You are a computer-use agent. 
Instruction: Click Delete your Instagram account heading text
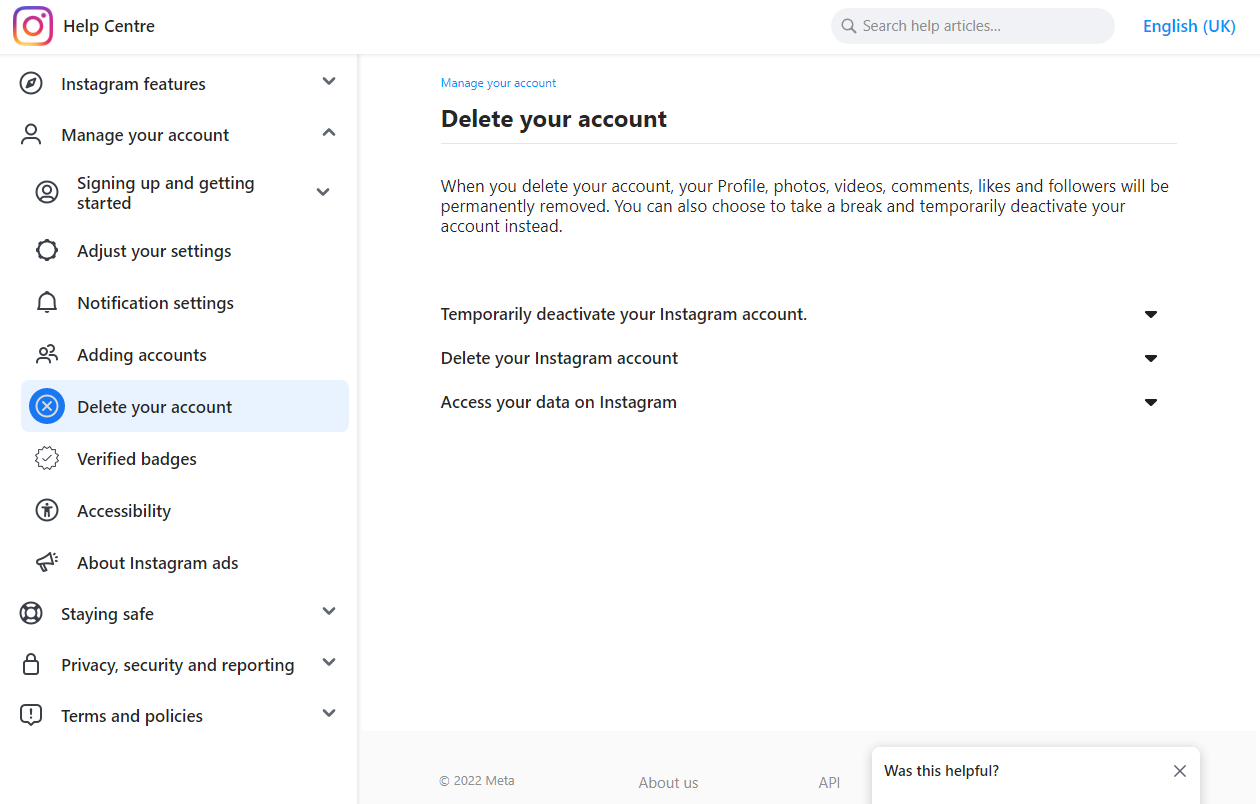559,358
